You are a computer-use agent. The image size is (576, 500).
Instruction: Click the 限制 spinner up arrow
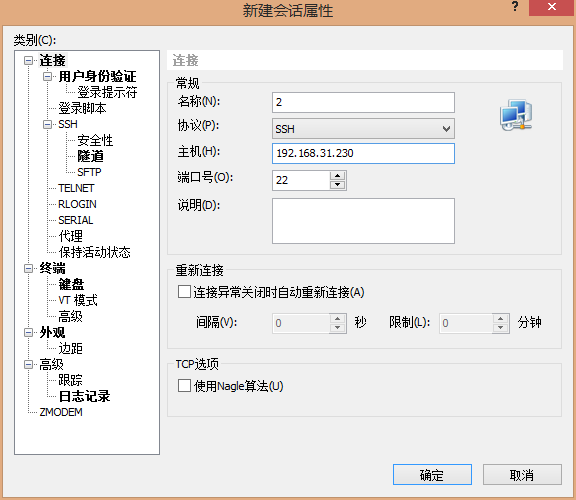tap(500, 319)
